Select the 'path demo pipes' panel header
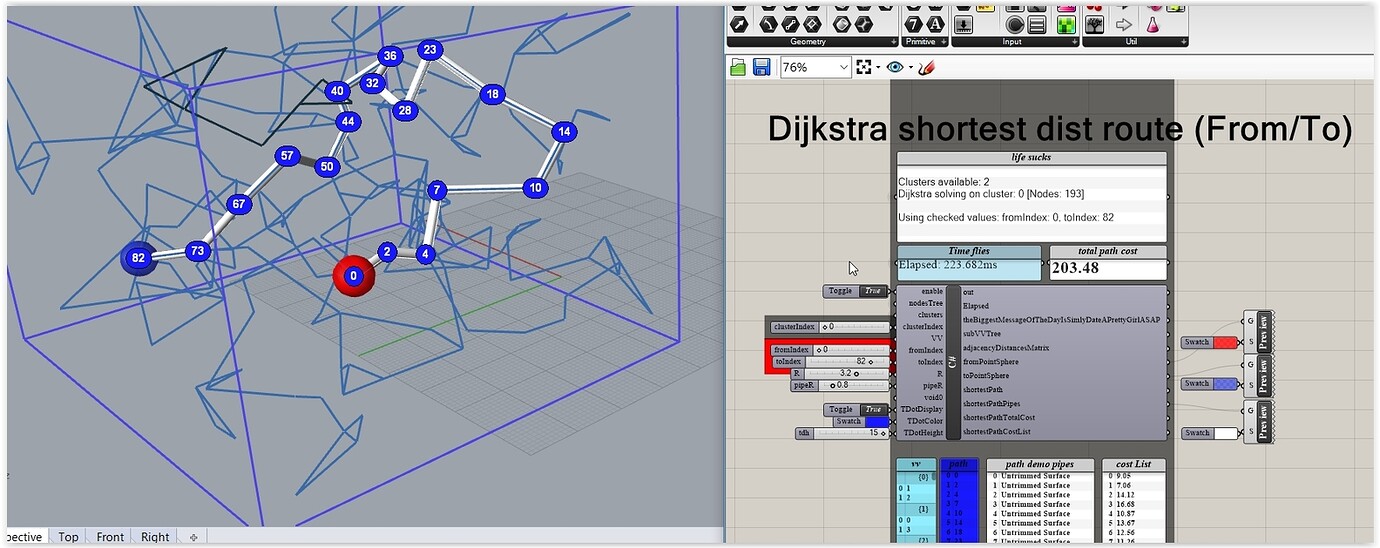Viewport: 1380px width, 548px height. 1039,465
